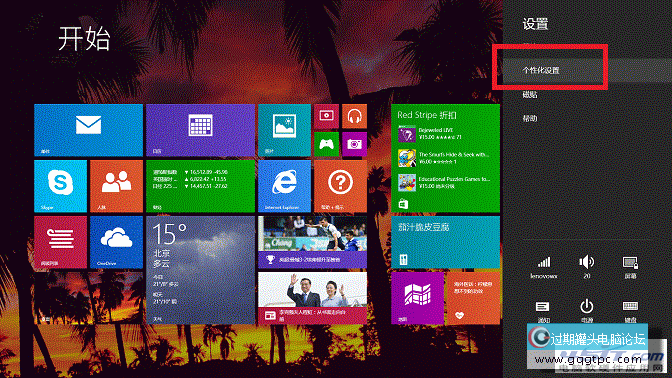
Task: Open the Help + Tips question mark tile
Action: pos(340,186)
